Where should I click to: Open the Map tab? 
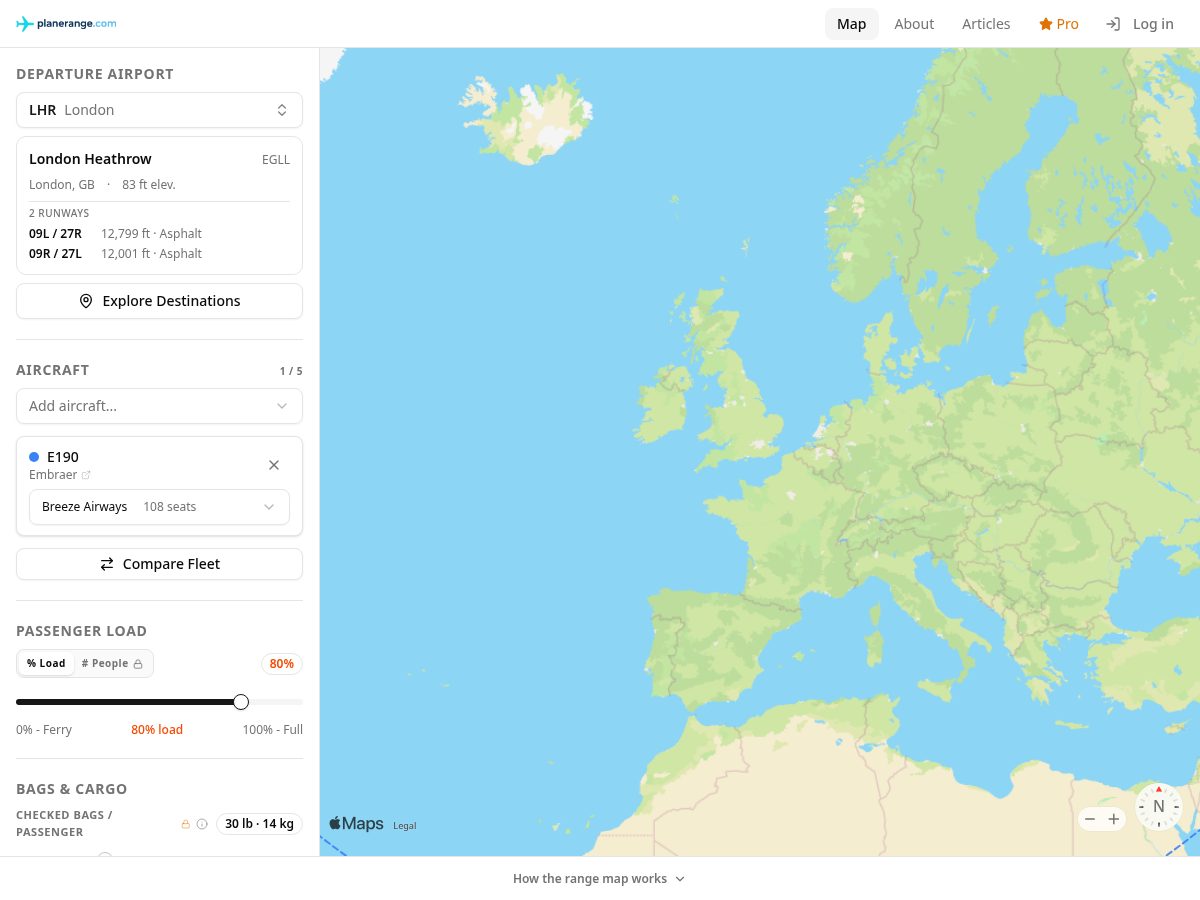click(x=852, y=24)
